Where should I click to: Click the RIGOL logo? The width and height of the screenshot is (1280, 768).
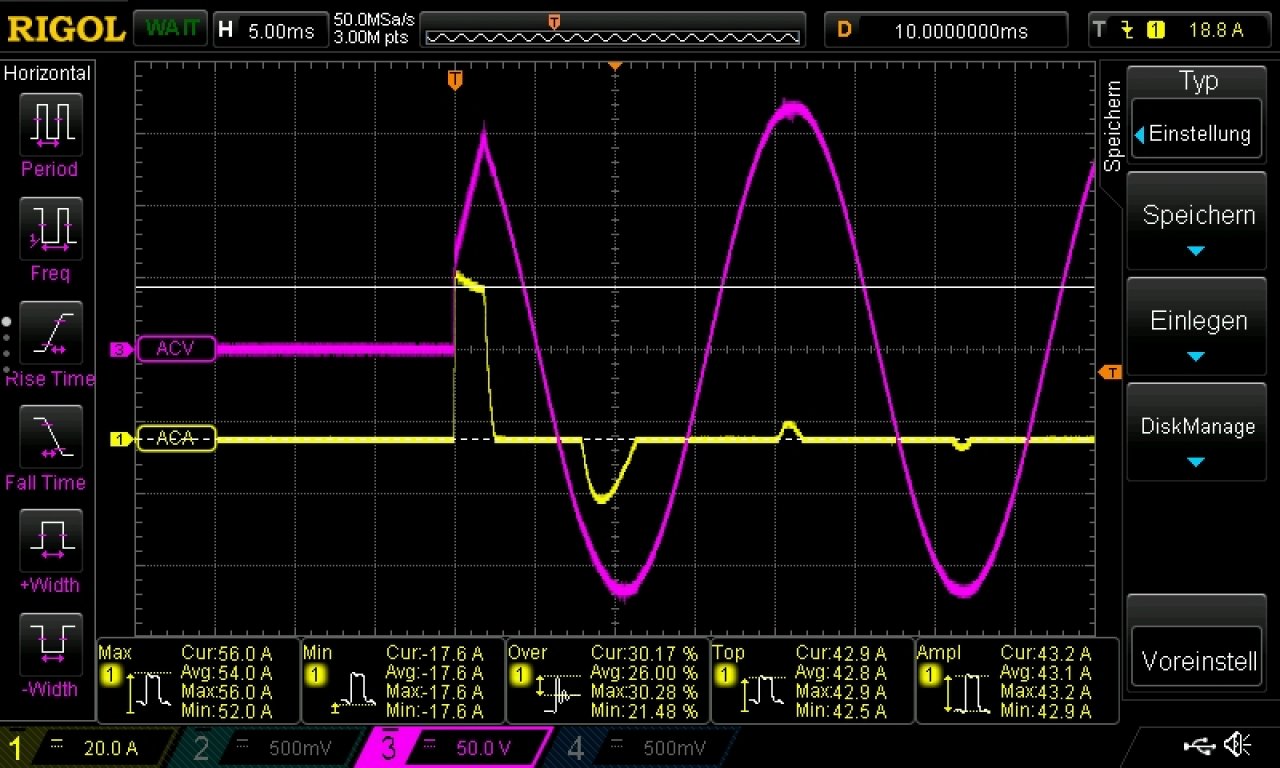[66, 29]
